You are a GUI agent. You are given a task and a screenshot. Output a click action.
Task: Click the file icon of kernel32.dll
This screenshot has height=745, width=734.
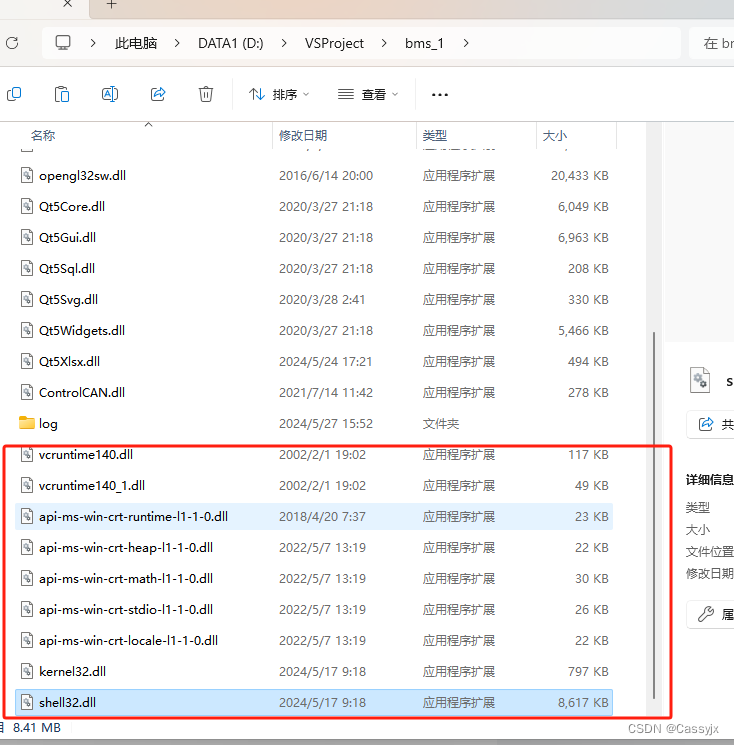click(27, 671)
